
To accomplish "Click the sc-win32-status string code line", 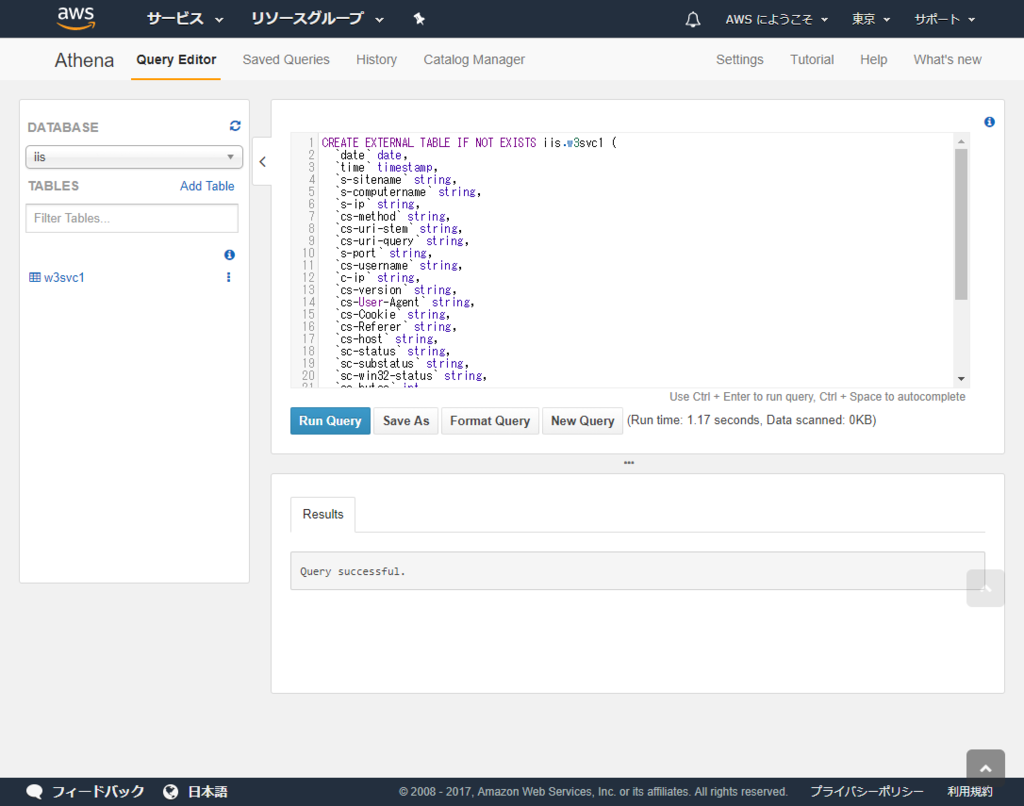I will (x=411, y=376).
